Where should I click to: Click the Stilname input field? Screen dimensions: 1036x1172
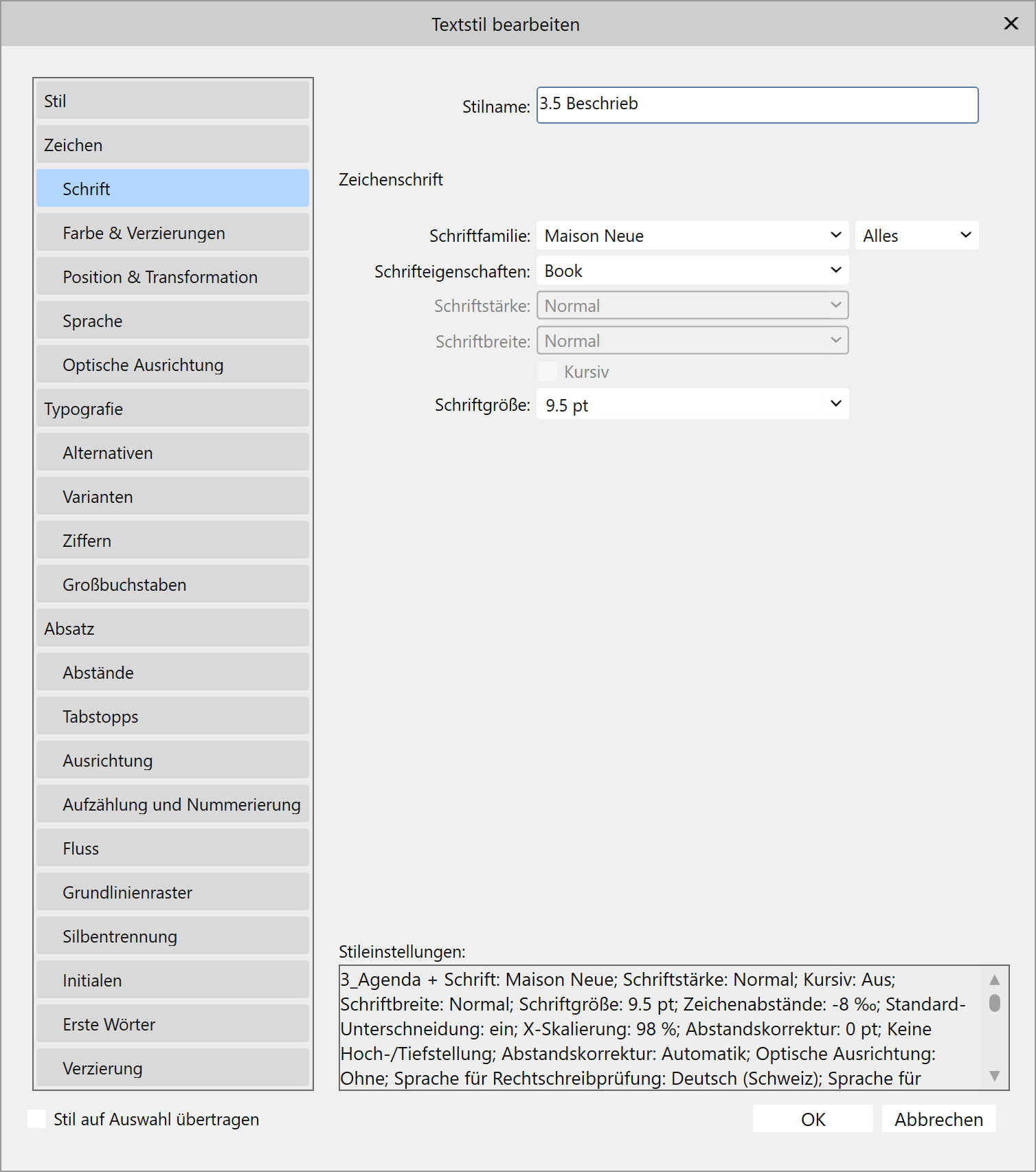coord(757,105)
